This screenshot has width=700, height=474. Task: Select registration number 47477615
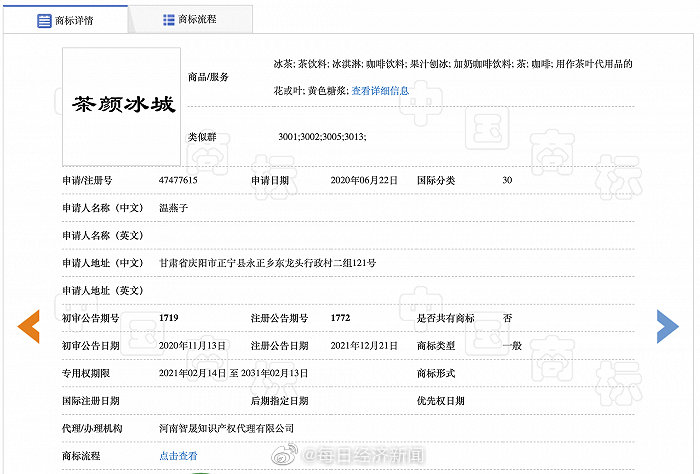tap(178, 180)
